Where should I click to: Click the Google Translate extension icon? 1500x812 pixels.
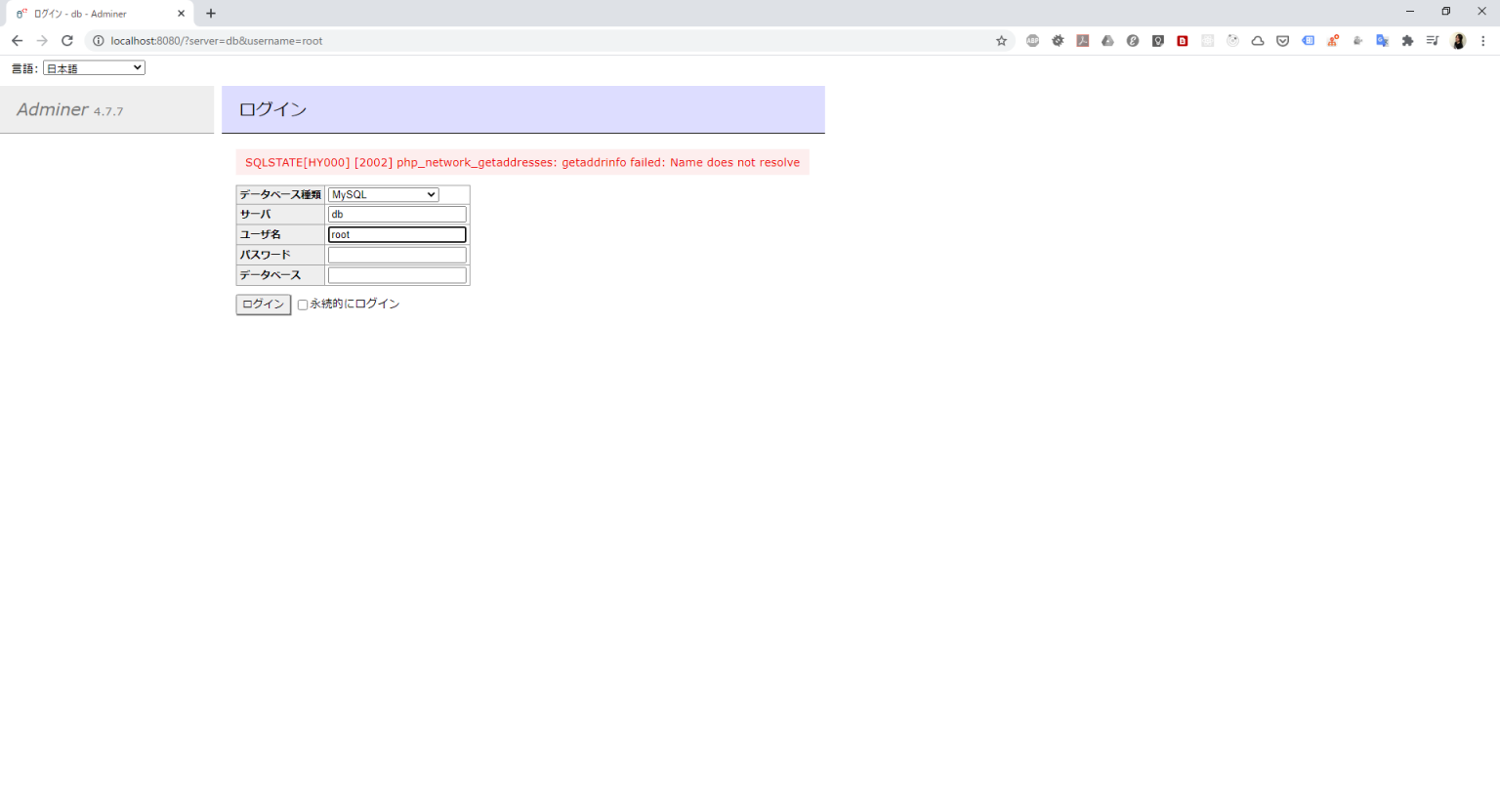[1382, 41]
